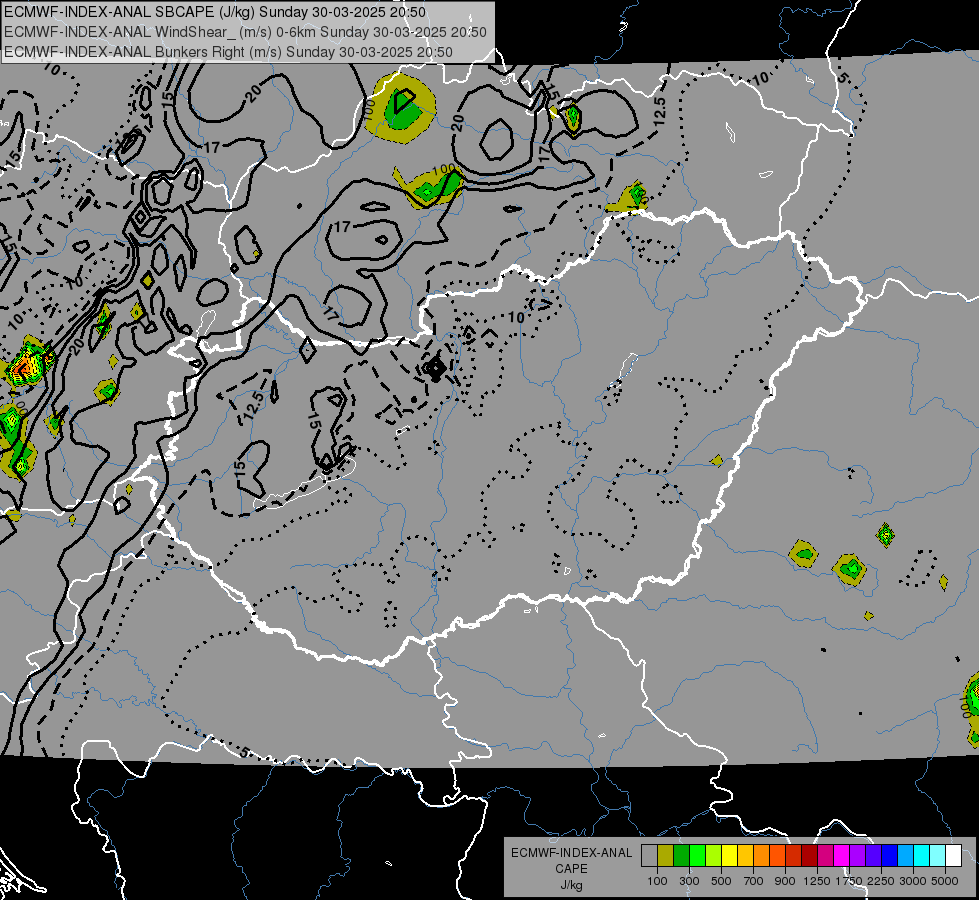Screen dimensions: 979x900
Task: Select the pure blue legend swatch
Action: pyautogui.click(x=890, y=855)
